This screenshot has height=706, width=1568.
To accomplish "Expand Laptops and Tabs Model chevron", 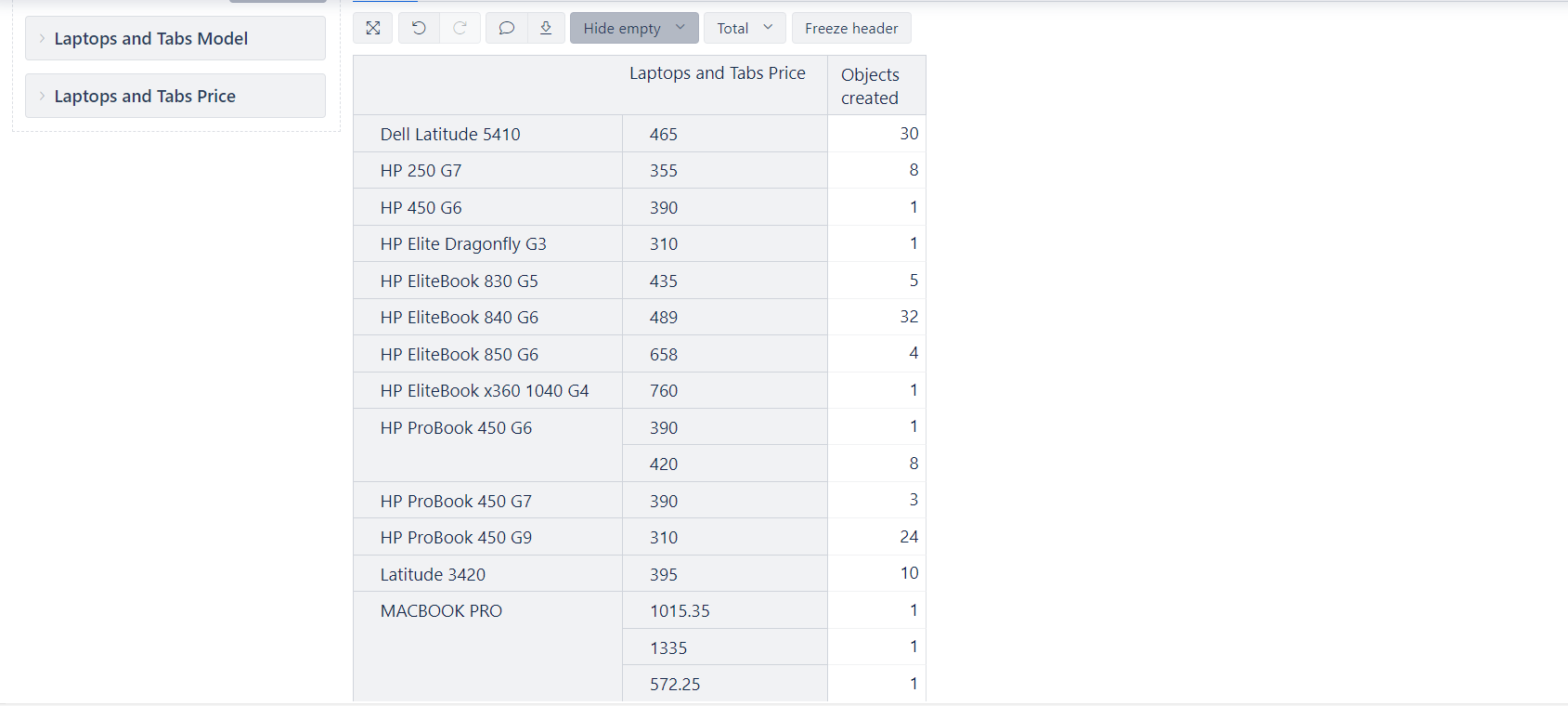I will [42, 38].
